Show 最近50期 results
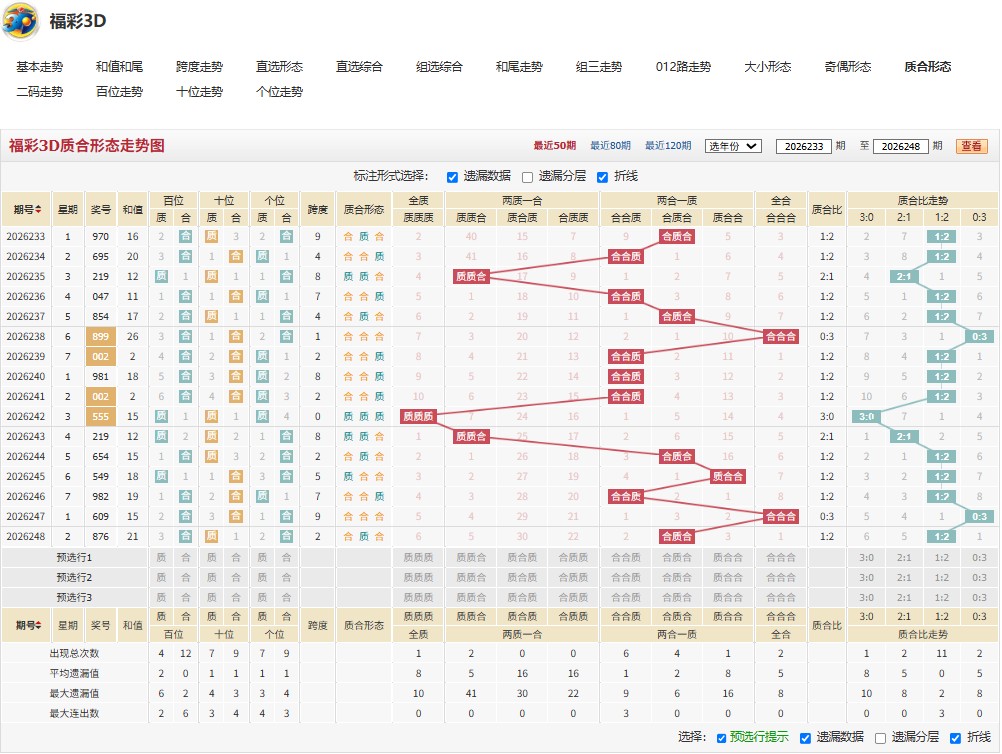Screen dimensions: 1002x754 pos(555,146)
